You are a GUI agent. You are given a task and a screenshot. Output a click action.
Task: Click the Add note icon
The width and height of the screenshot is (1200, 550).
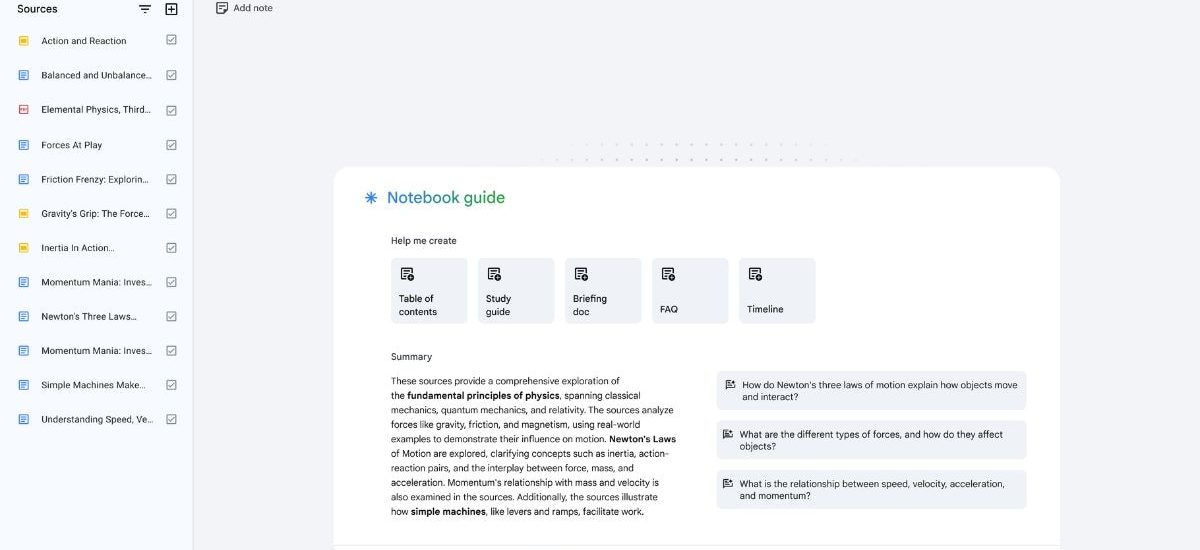(x=222, y=8)
